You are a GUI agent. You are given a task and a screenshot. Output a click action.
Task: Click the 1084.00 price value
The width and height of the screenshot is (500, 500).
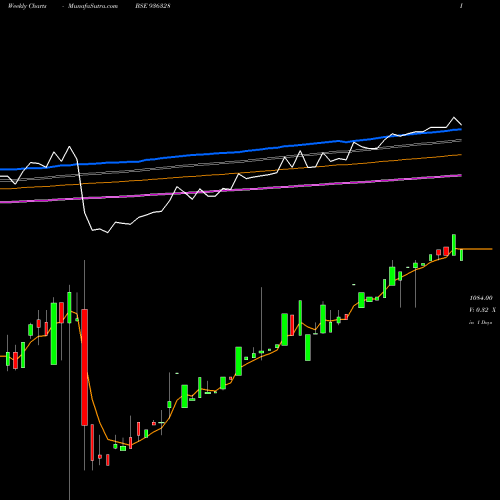[x=481, y=298]
